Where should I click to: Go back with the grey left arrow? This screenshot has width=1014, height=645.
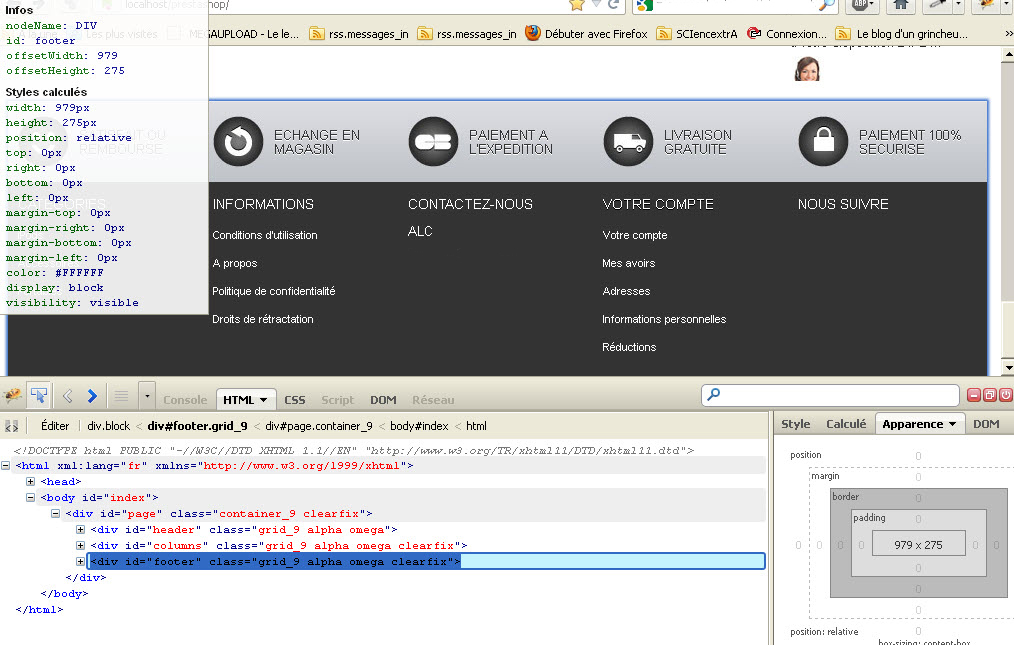67,395
